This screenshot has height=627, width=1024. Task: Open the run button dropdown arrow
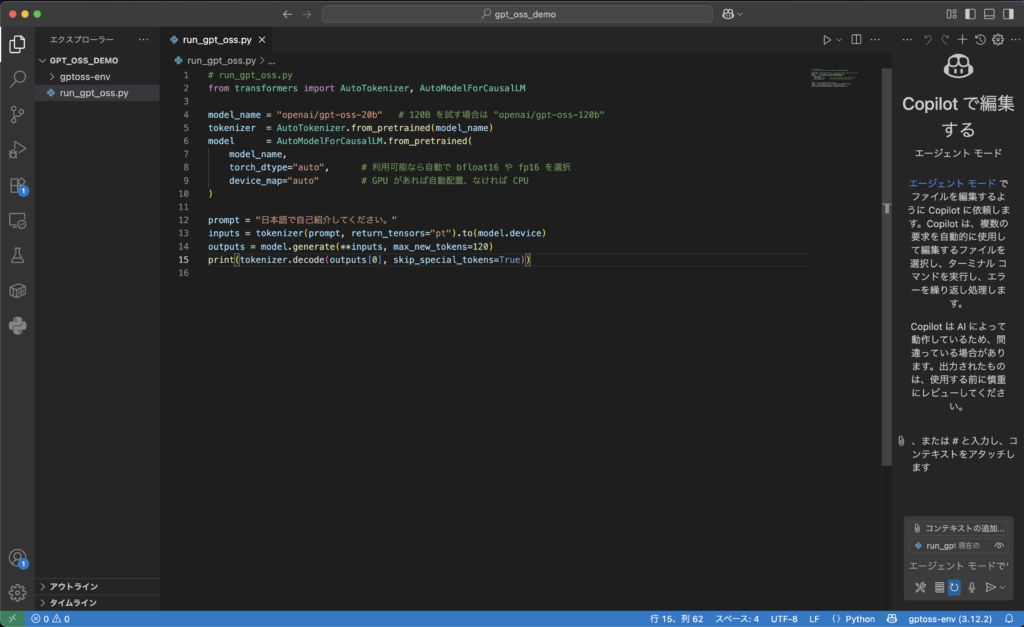tap(839, 40)
